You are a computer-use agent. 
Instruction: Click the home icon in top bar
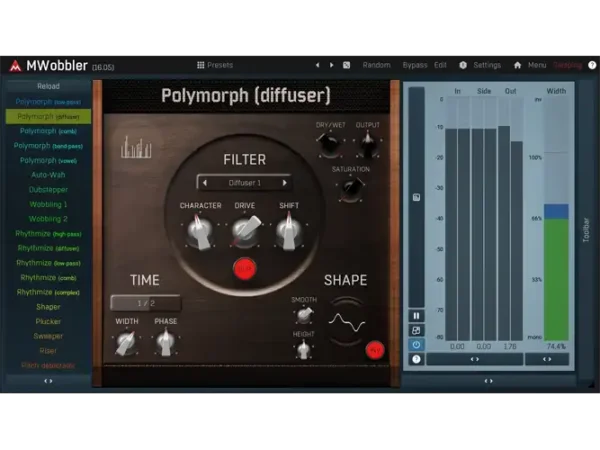coord(517,65)
